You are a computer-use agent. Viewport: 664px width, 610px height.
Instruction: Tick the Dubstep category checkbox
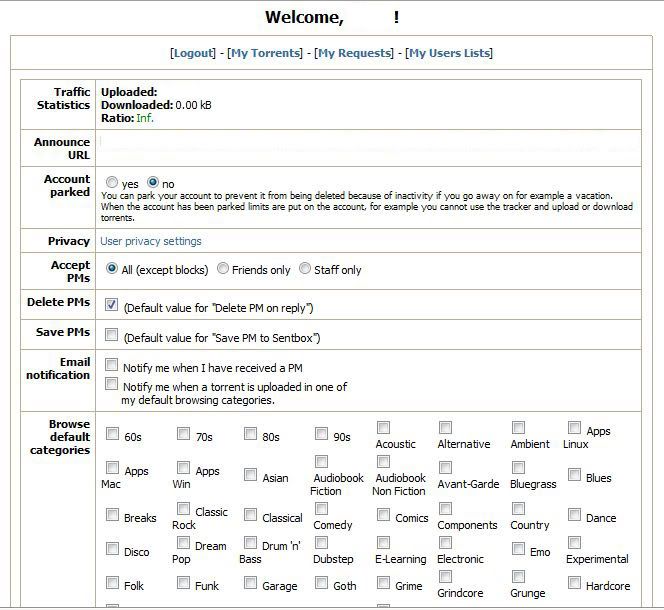(321, 543)
